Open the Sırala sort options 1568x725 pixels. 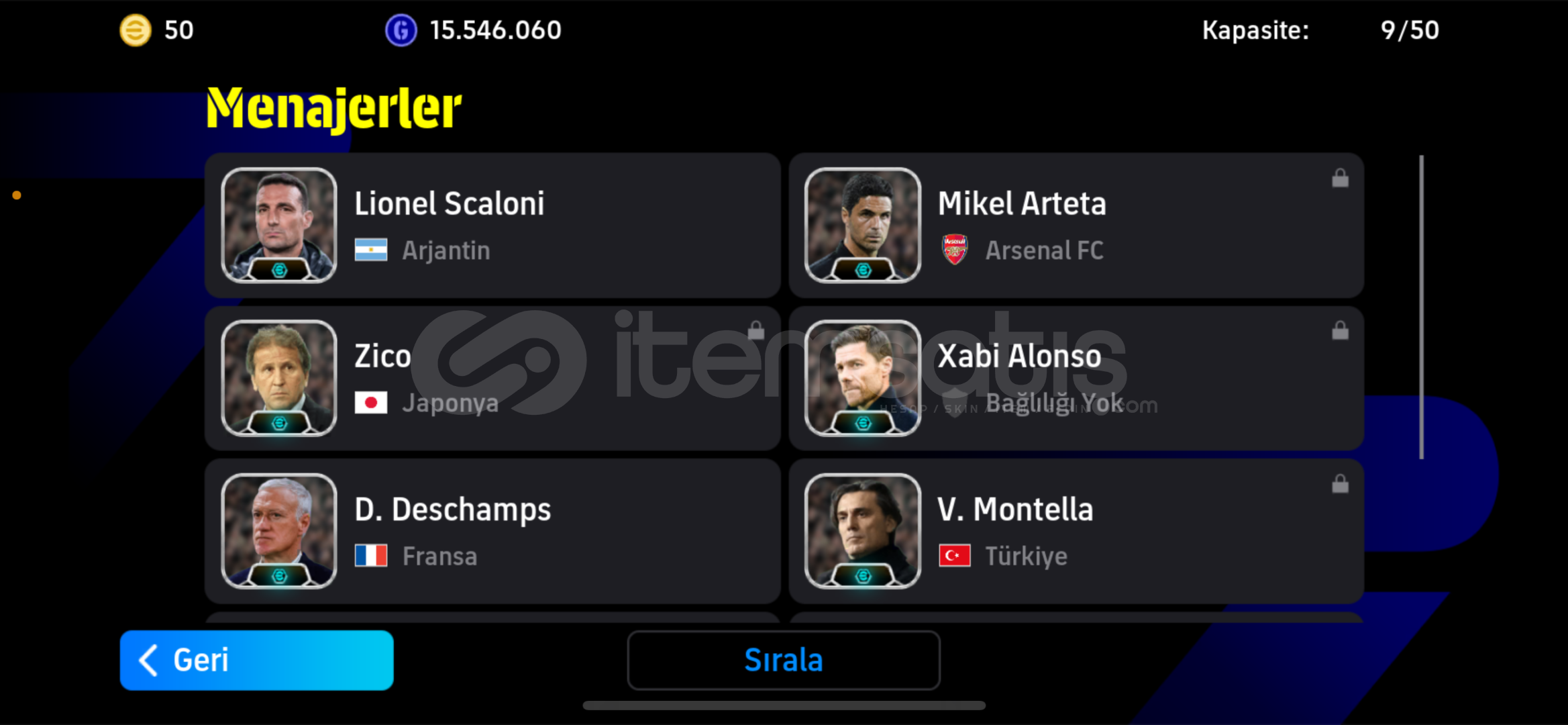(784, 660)
